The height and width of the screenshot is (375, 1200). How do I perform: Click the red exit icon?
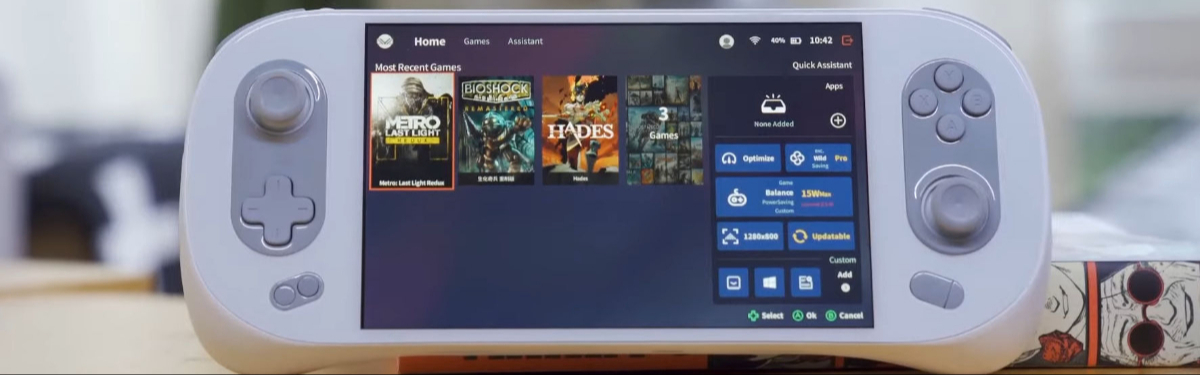(x=848, y=41)
